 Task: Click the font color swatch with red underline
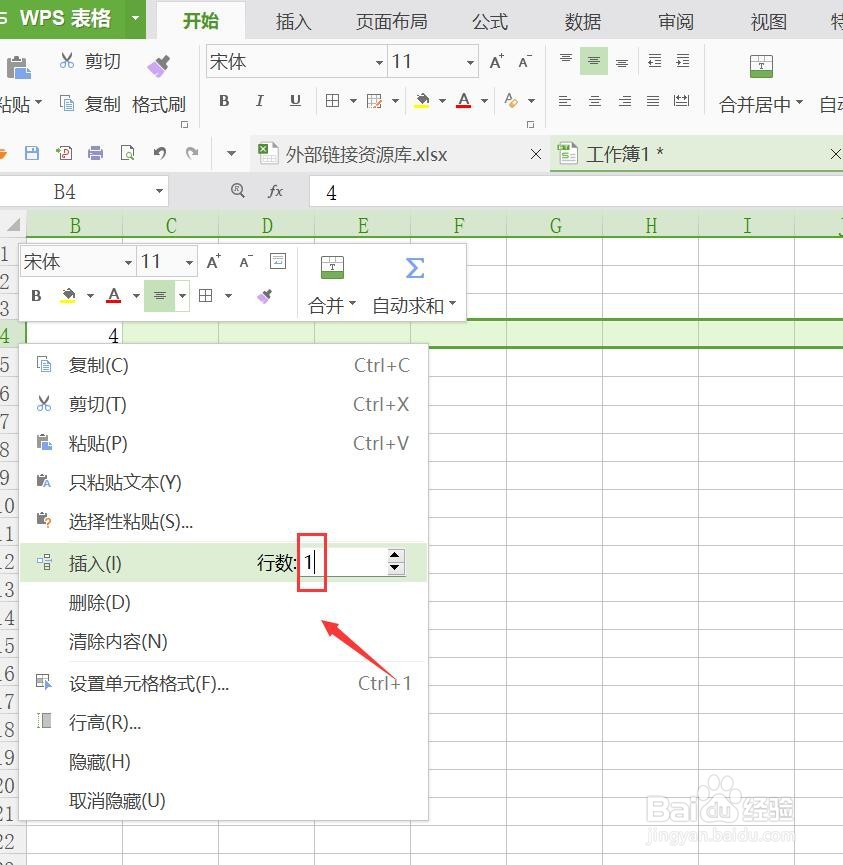[465, 101]
